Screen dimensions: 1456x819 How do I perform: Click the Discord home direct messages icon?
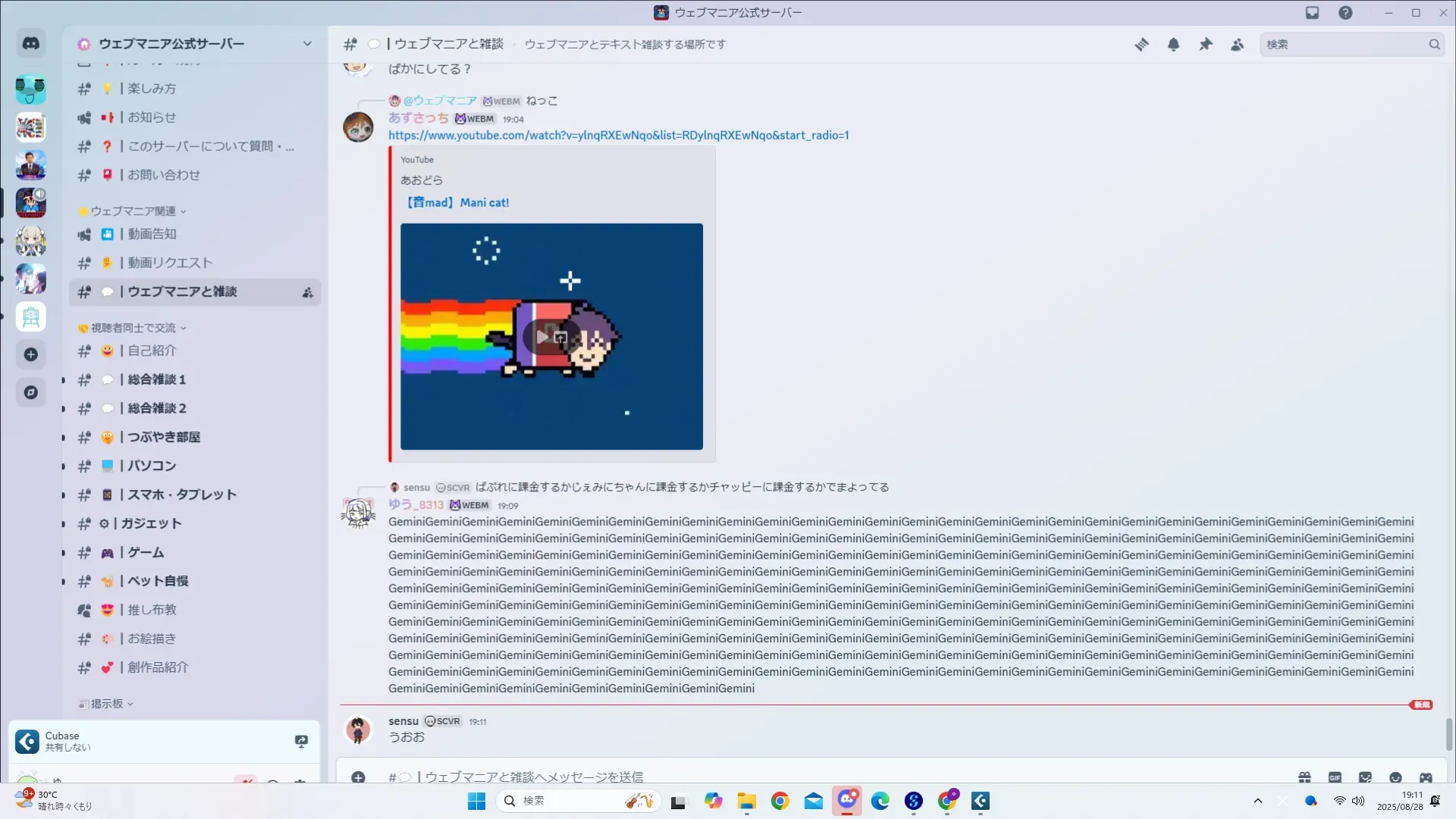point(31,44)
